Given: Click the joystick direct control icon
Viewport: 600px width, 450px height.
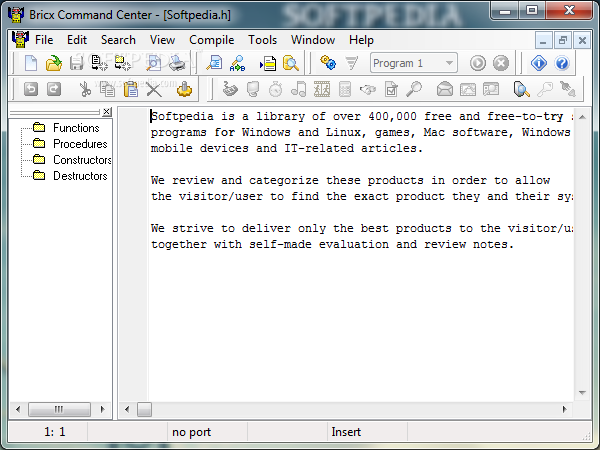Looking at the screenshot, I should (x=230, y=89).
